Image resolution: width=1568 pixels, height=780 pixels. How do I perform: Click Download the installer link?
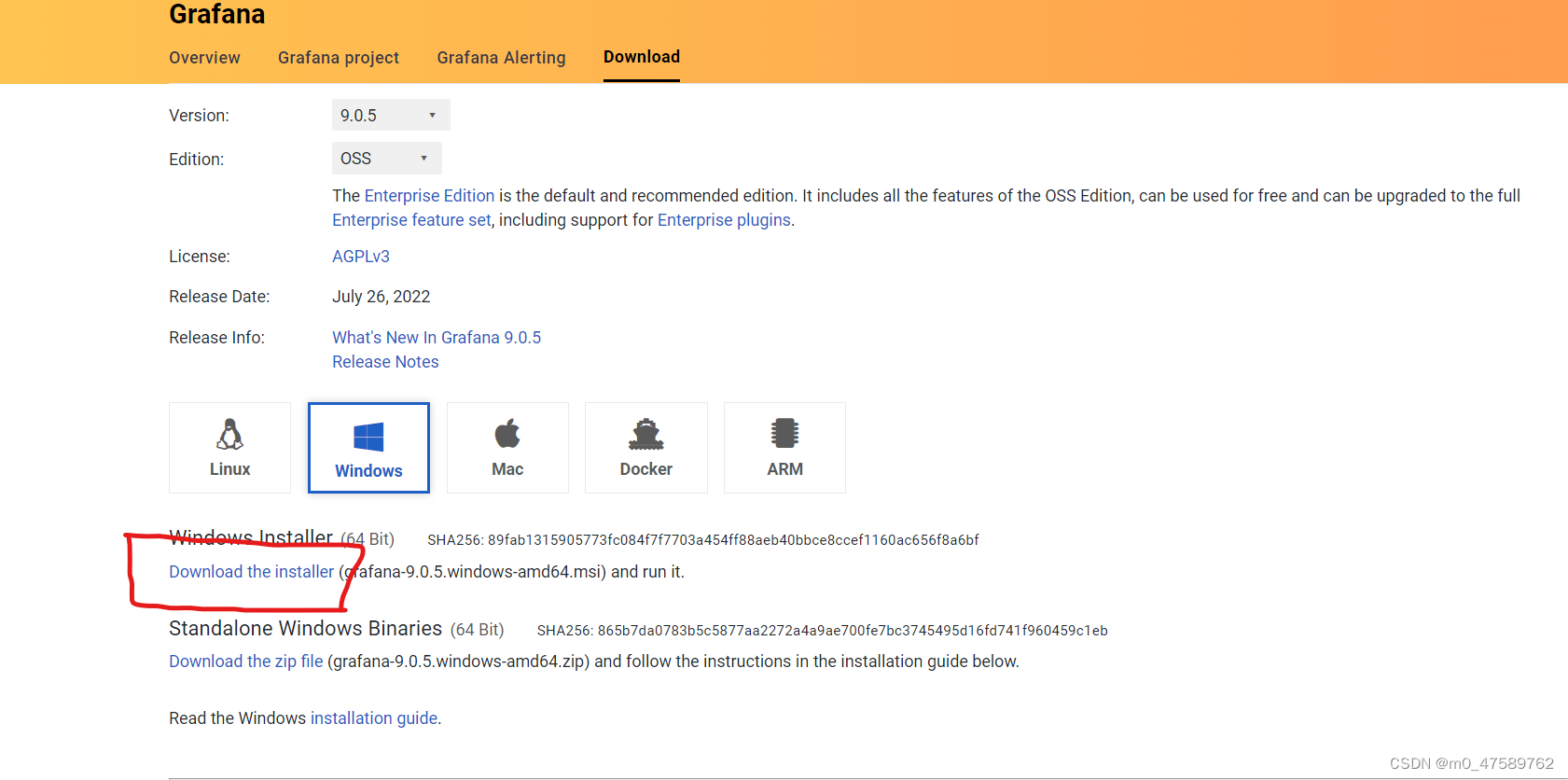coord(251,572)
